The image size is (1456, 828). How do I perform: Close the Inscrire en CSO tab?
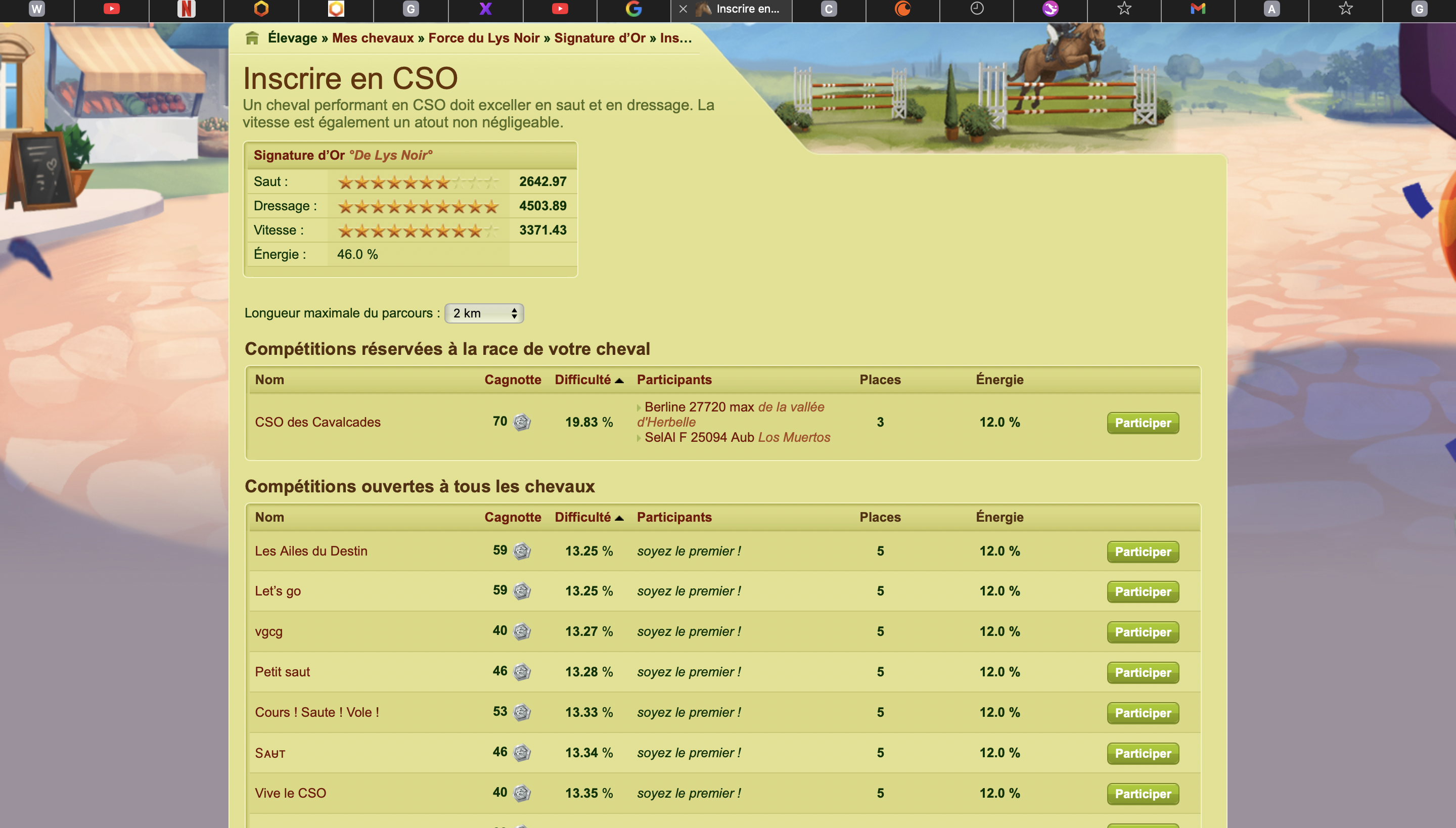coord(683,9)
